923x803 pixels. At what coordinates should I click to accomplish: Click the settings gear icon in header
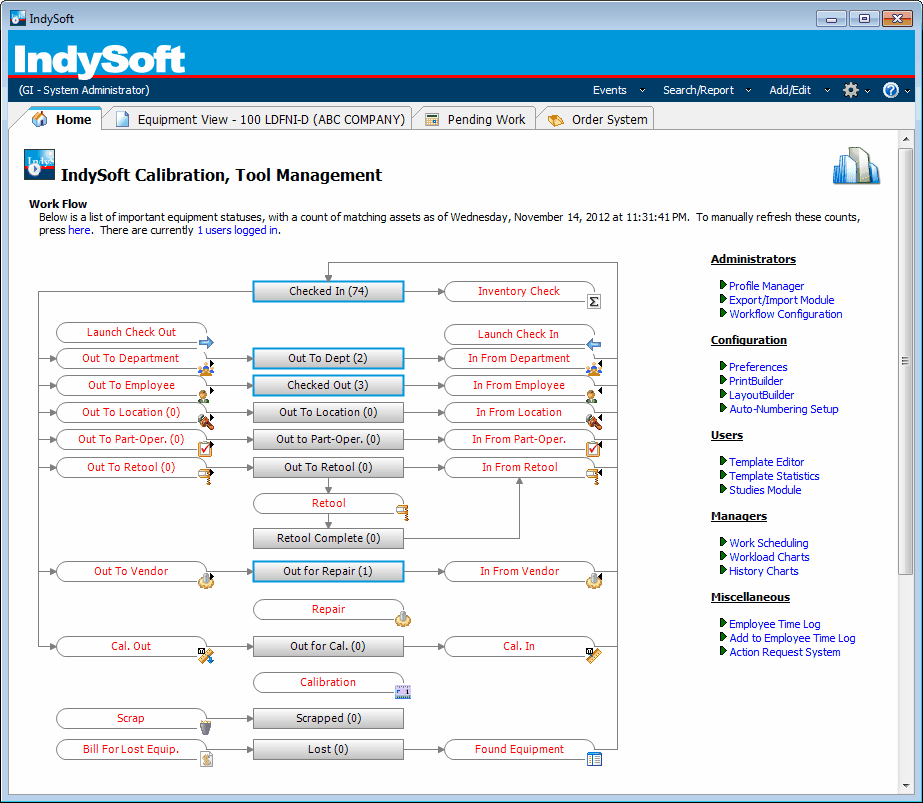click(x=851, y=90)
